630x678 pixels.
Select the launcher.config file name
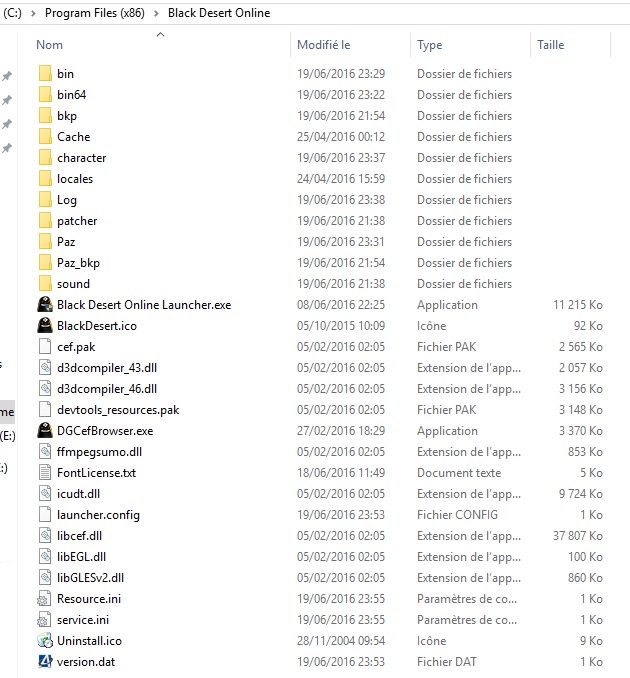tap(98, 515)
